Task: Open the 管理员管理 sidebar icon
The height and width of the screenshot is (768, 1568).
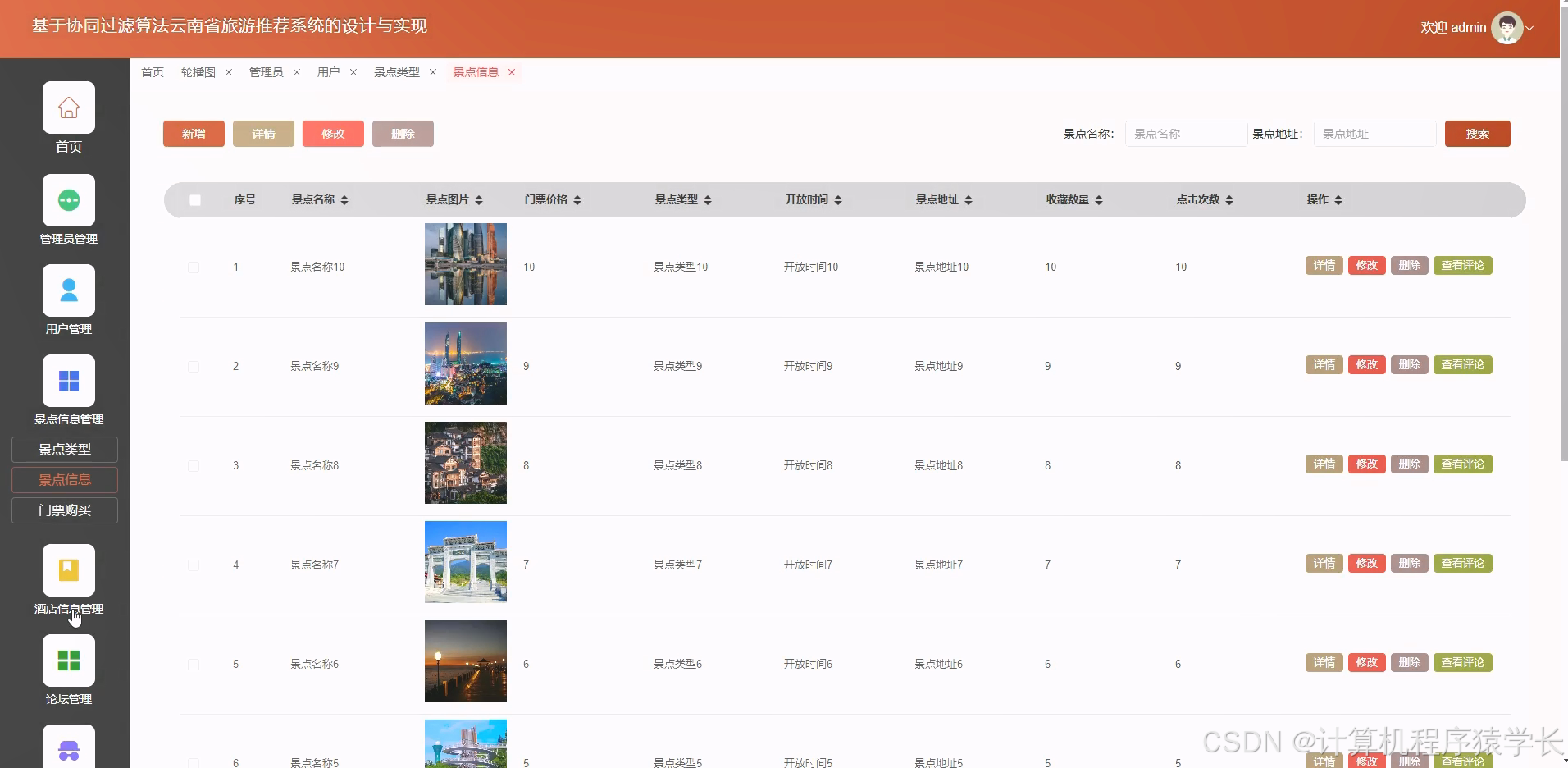Action: pyautogui.click(x=69, y=200)
